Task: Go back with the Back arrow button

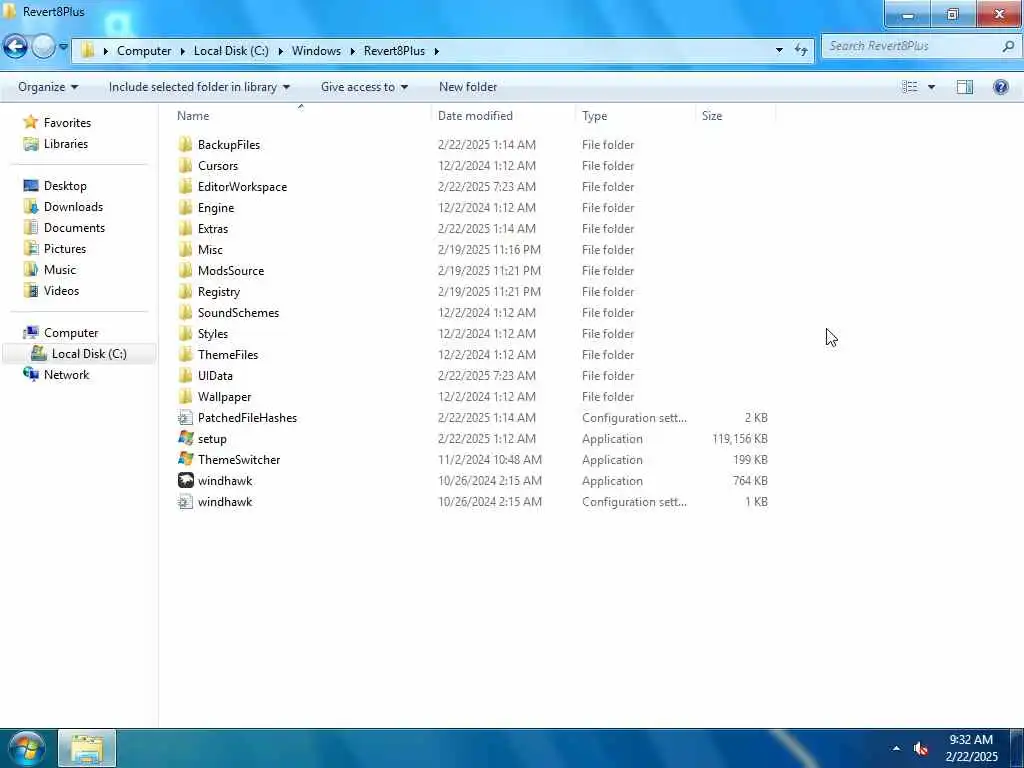Action: [x=15, y=47]
